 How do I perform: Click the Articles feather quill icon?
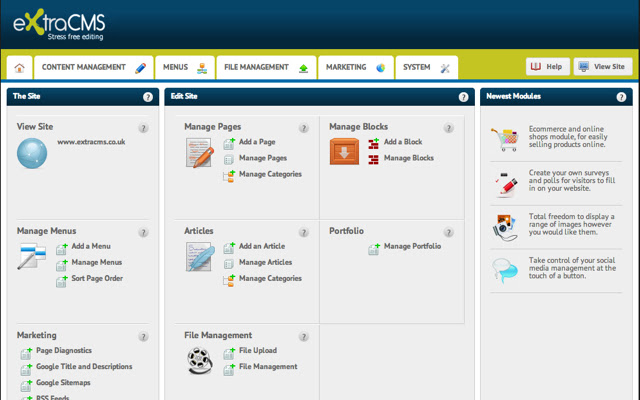200,257
